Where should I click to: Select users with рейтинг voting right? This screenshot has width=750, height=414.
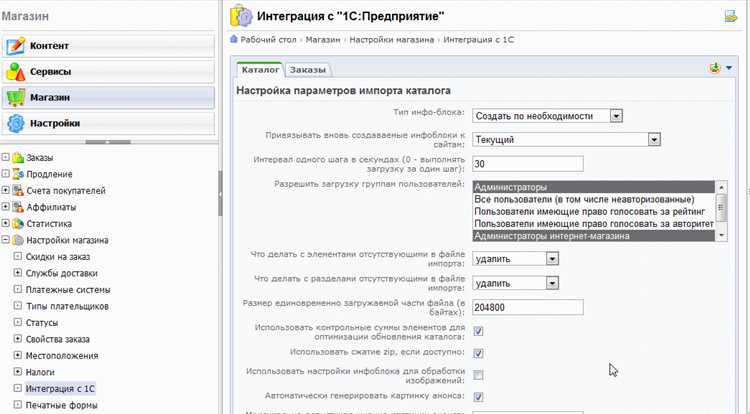594,211
